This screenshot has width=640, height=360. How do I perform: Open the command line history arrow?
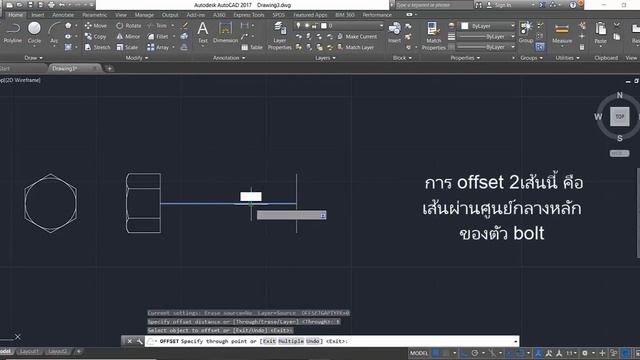tap(516, 341)
